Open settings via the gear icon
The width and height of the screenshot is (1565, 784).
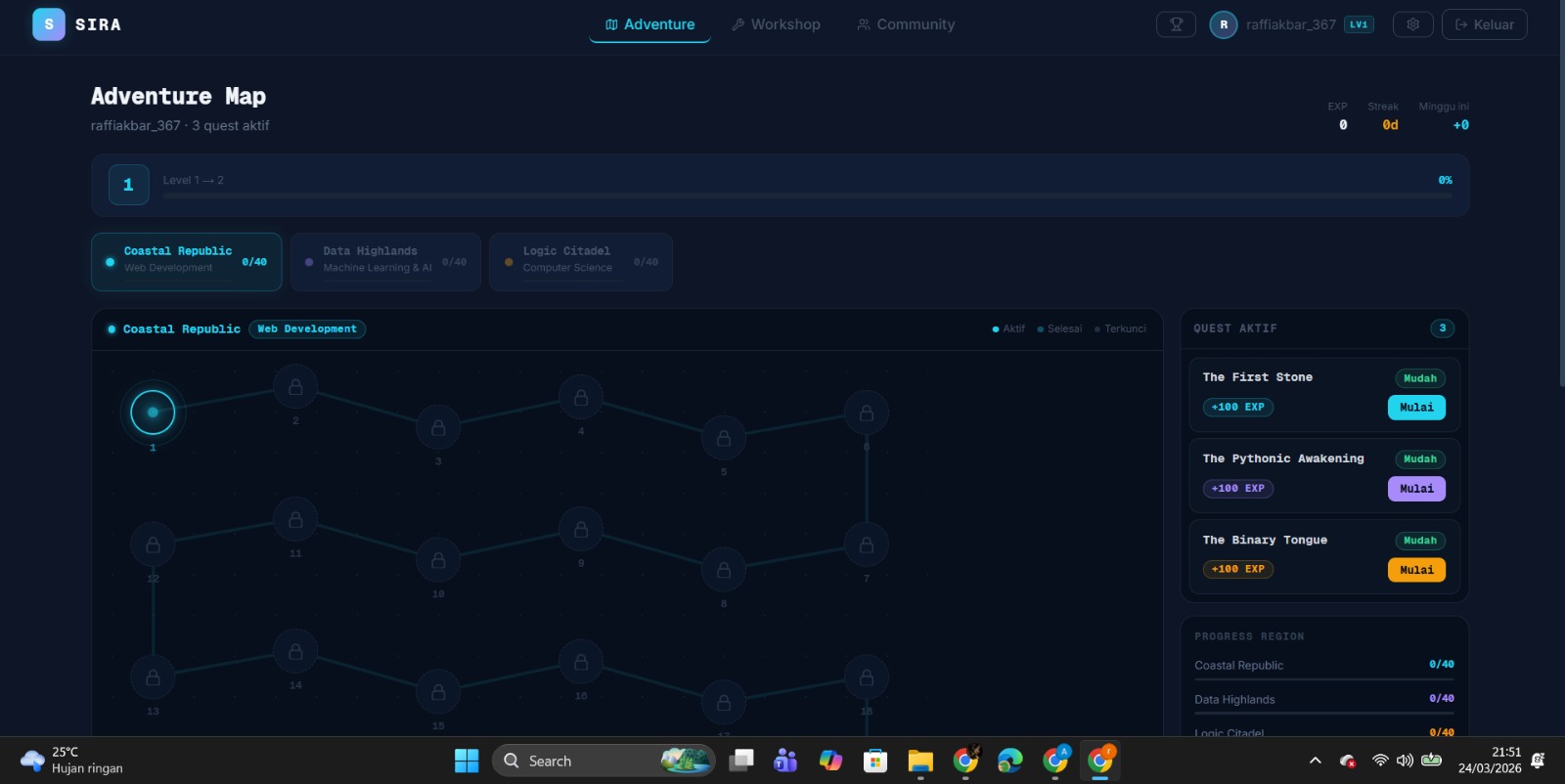[x=1412, y=24]
